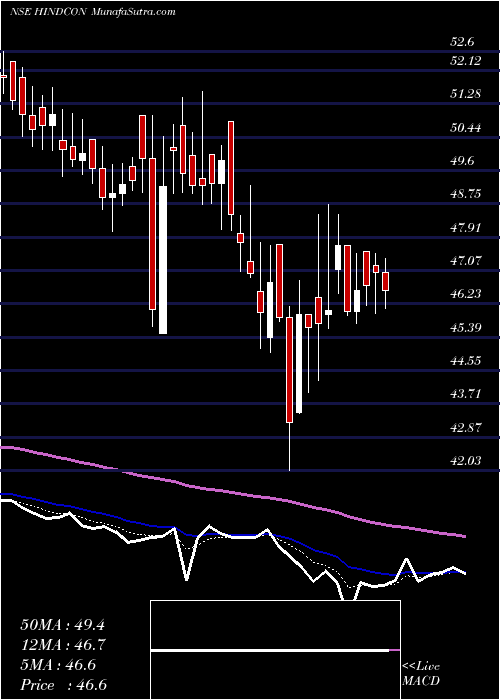This screenshot has width=500, height=700.
Task: Click the 46.23 price axis label
Action: click(466, 294)
